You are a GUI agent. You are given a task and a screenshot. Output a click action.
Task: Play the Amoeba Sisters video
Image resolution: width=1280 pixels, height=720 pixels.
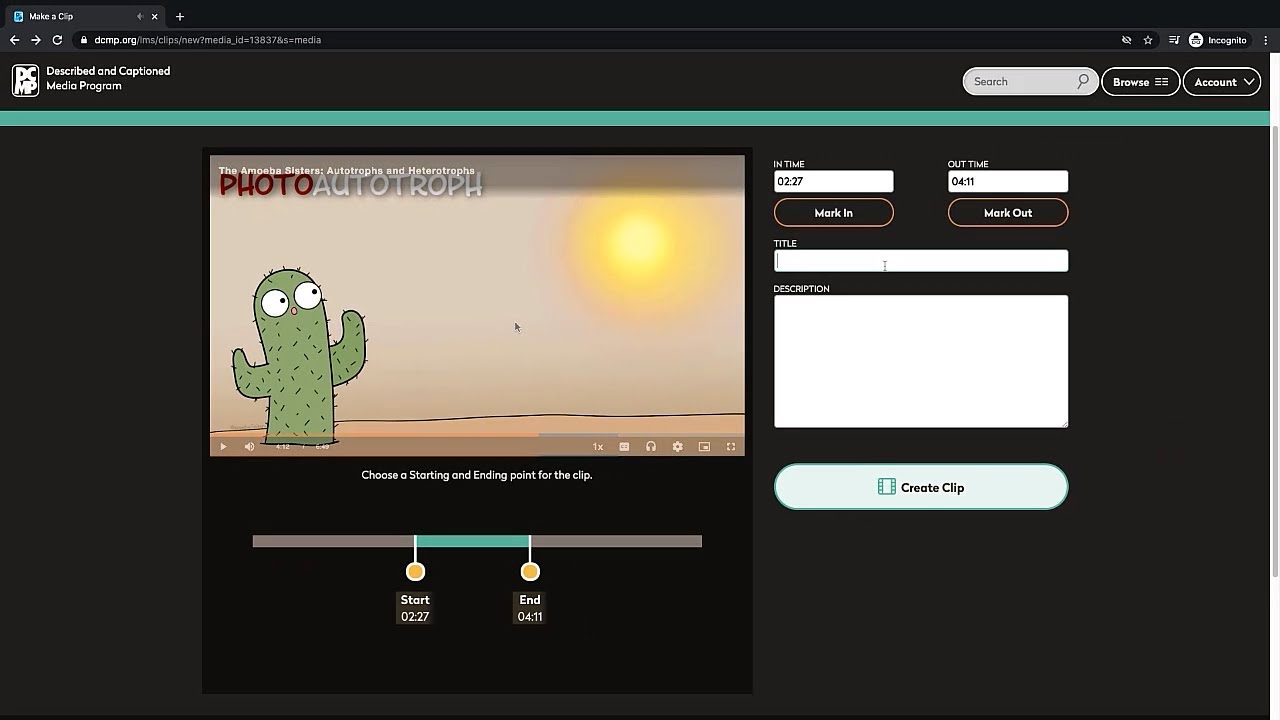click(223, 447)
